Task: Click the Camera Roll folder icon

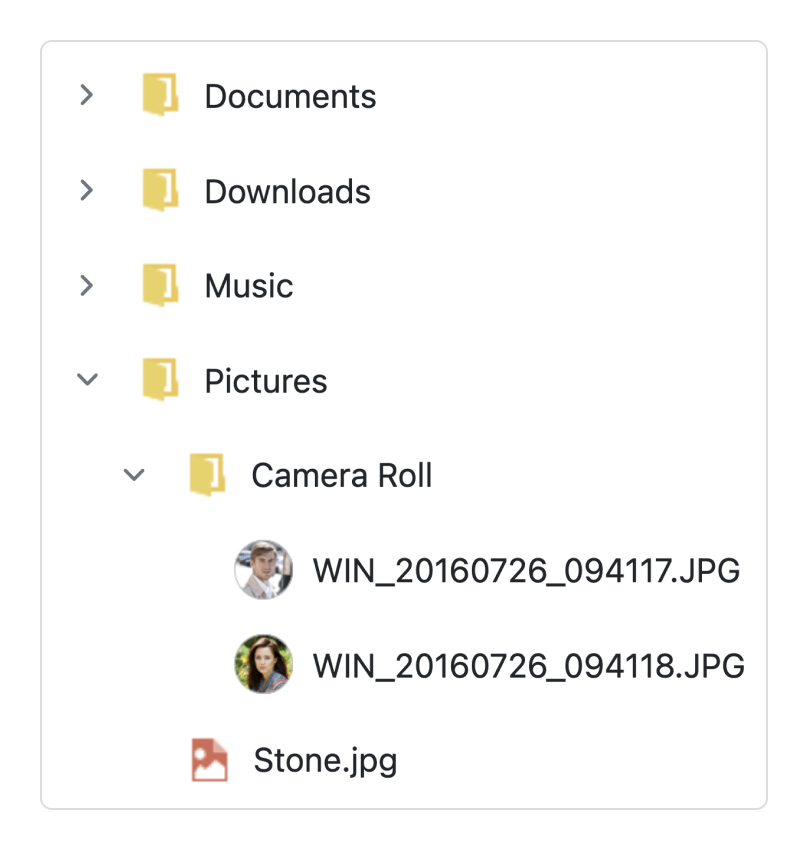Action: point(208,474)
